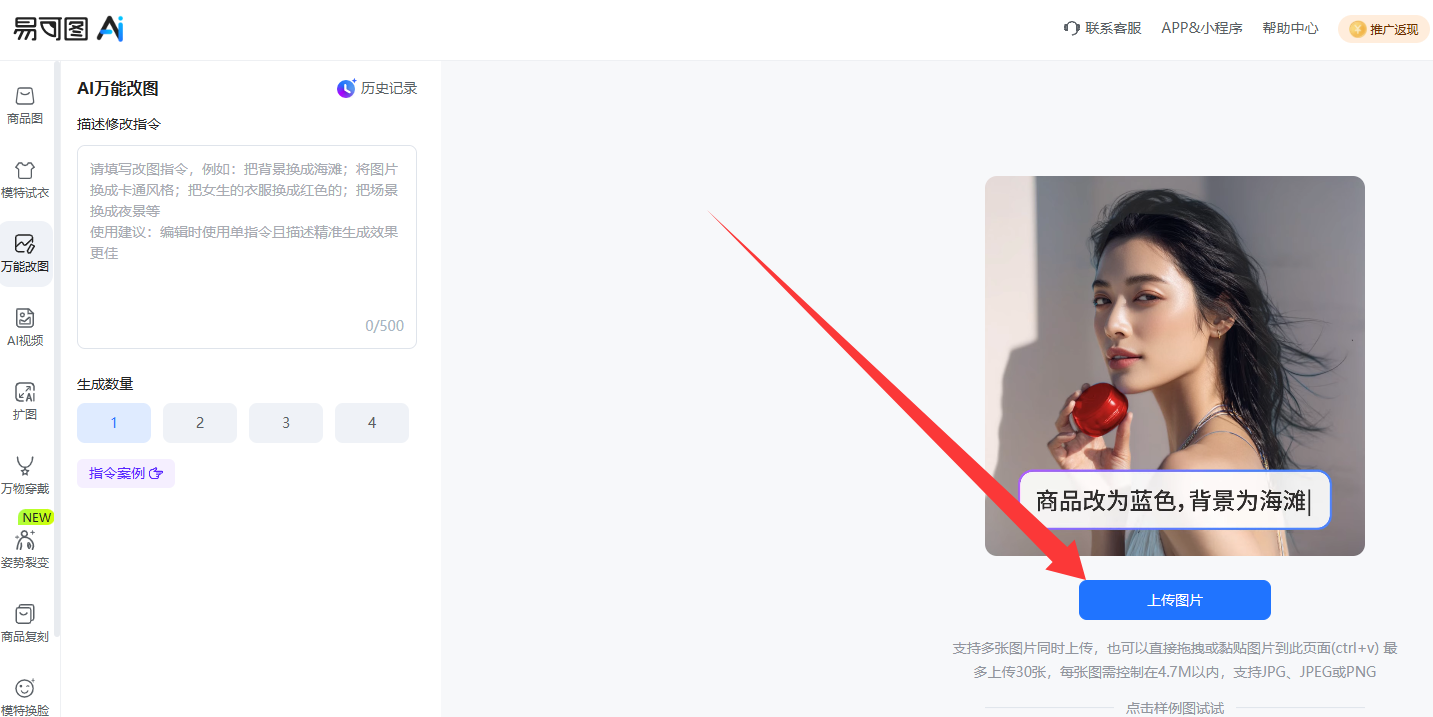The height and width of the screenshot is (717, 1433).
Task: Open 指令案例 examples
Action: point(126,473)
